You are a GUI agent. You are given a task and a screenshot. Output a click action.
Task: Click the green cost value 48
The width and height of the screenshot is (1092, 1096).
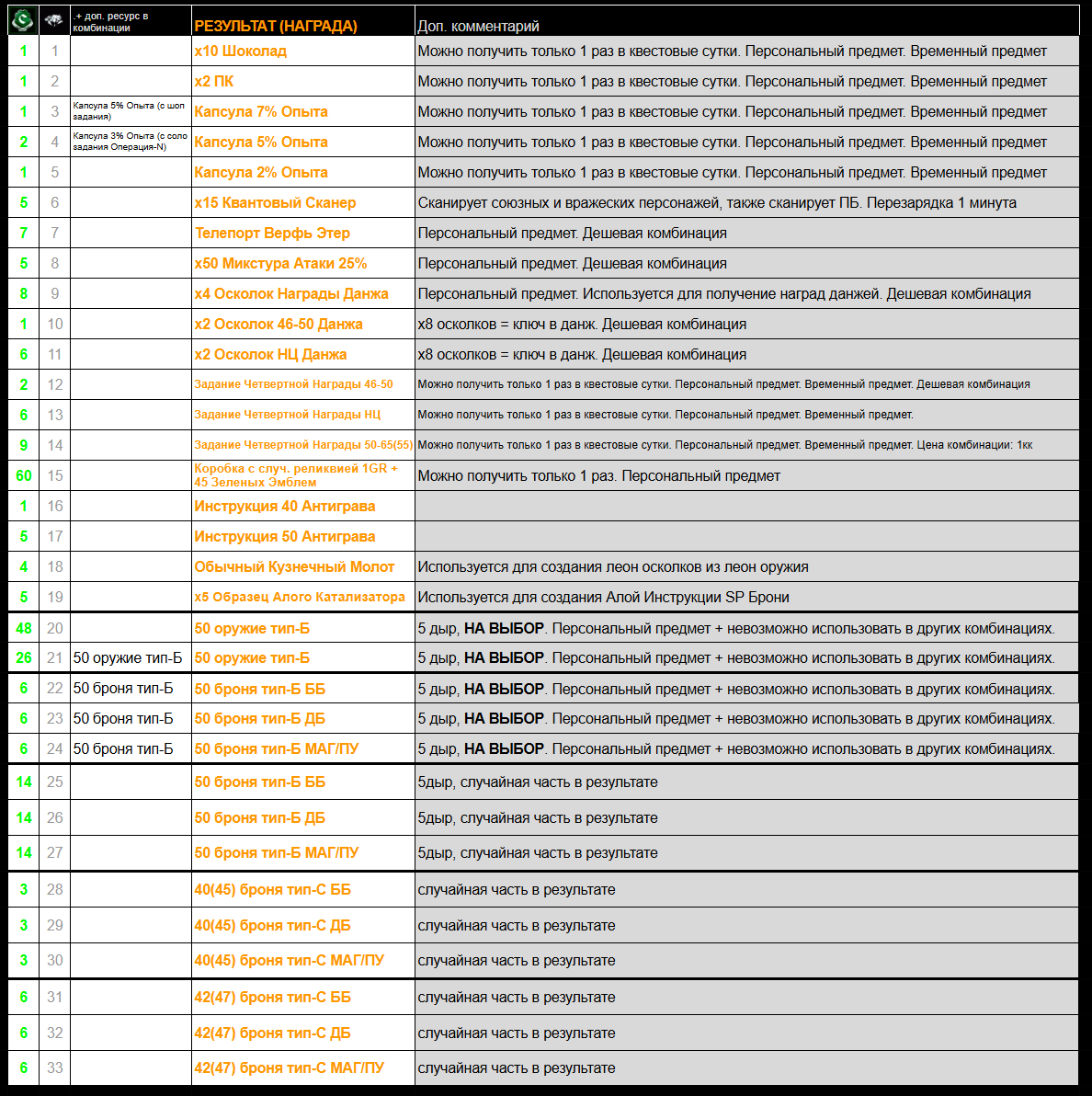tap(24, 629)
